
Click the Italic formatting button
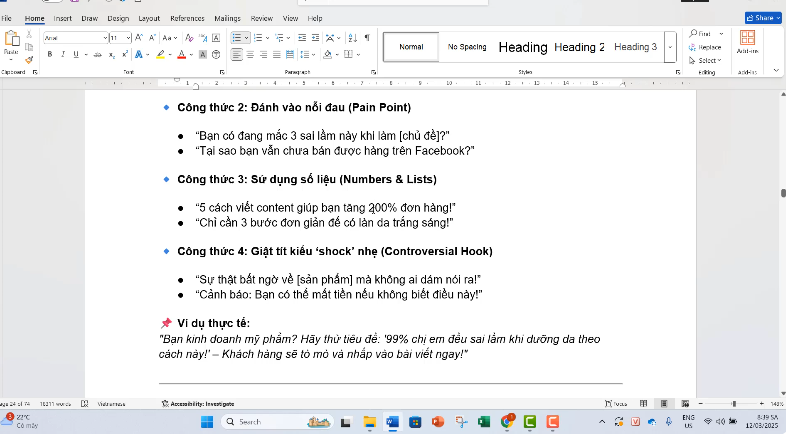62,54
